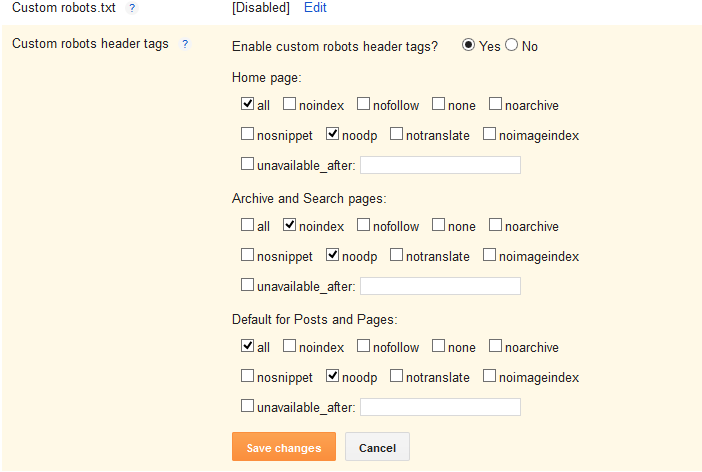Enable noindex checkbox for Home page
This screenshot has width=702, height=472.
tap(289, 103)
